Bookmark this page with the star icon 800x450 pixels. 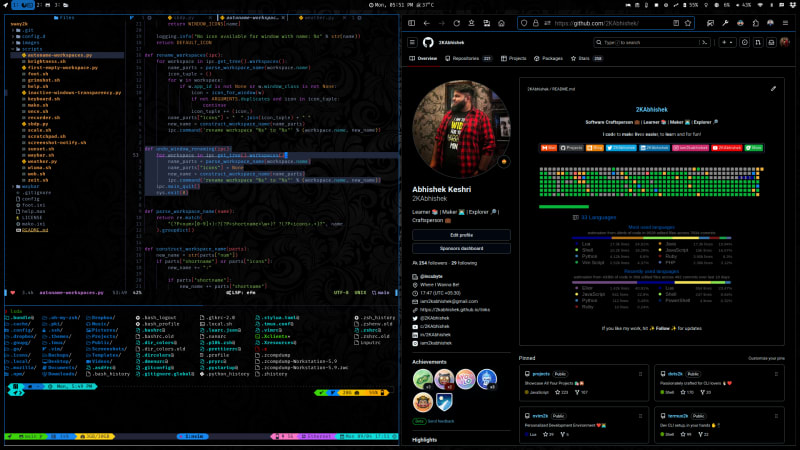(688, 23)
